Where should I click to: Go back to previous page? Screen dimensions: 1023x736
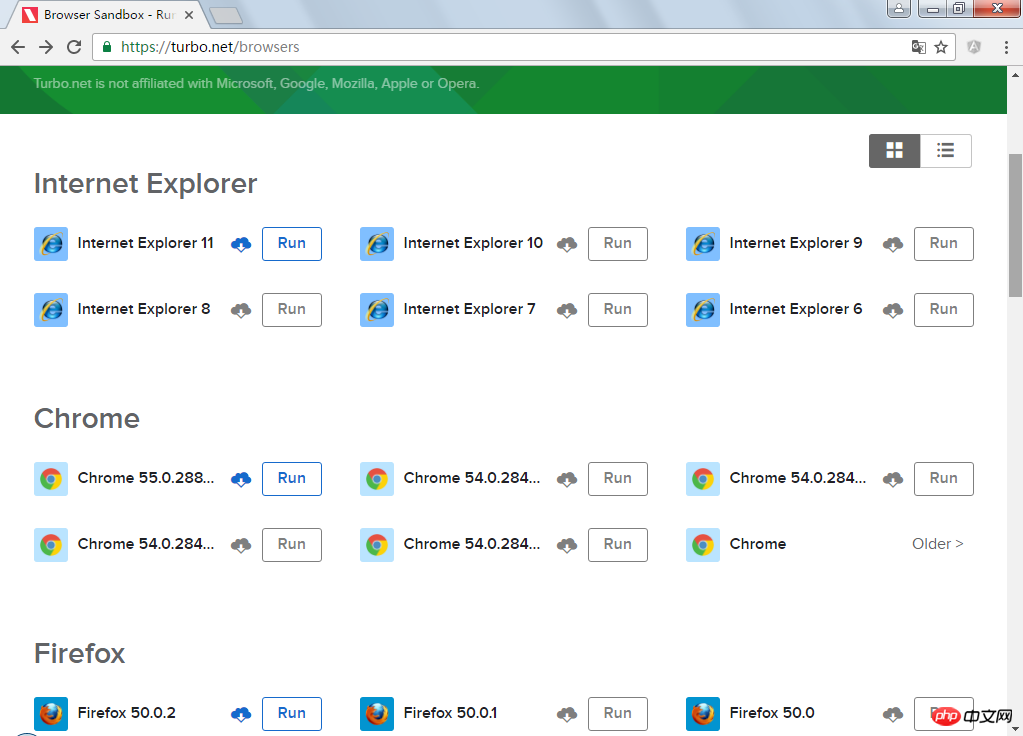point(18,47)
